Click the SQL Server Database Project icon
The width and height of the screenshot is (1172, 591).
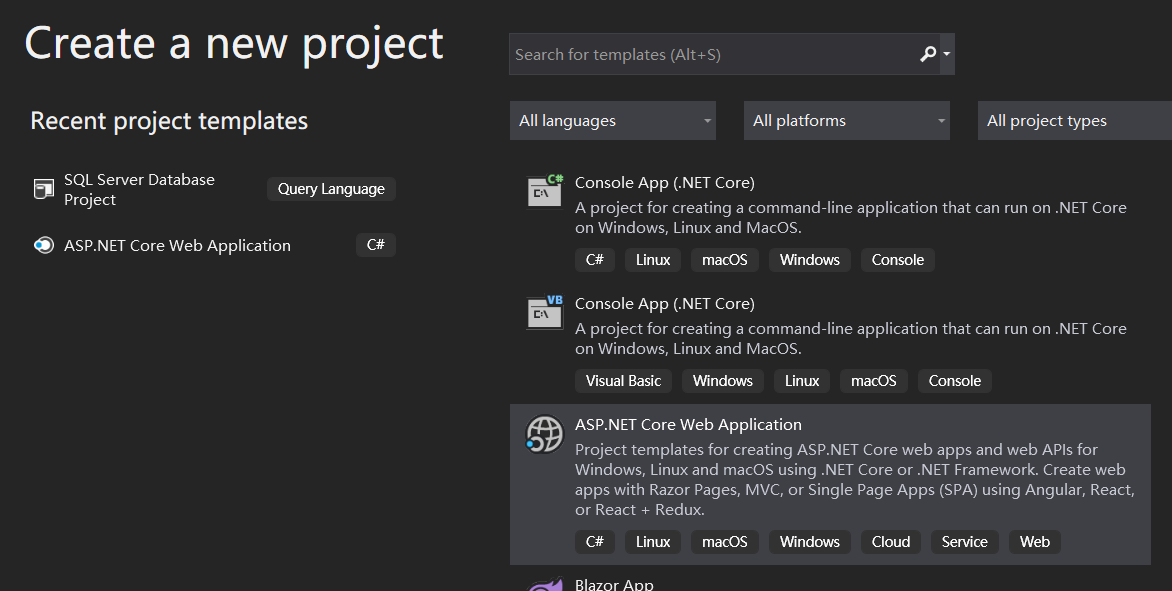[x=44, y=189]
